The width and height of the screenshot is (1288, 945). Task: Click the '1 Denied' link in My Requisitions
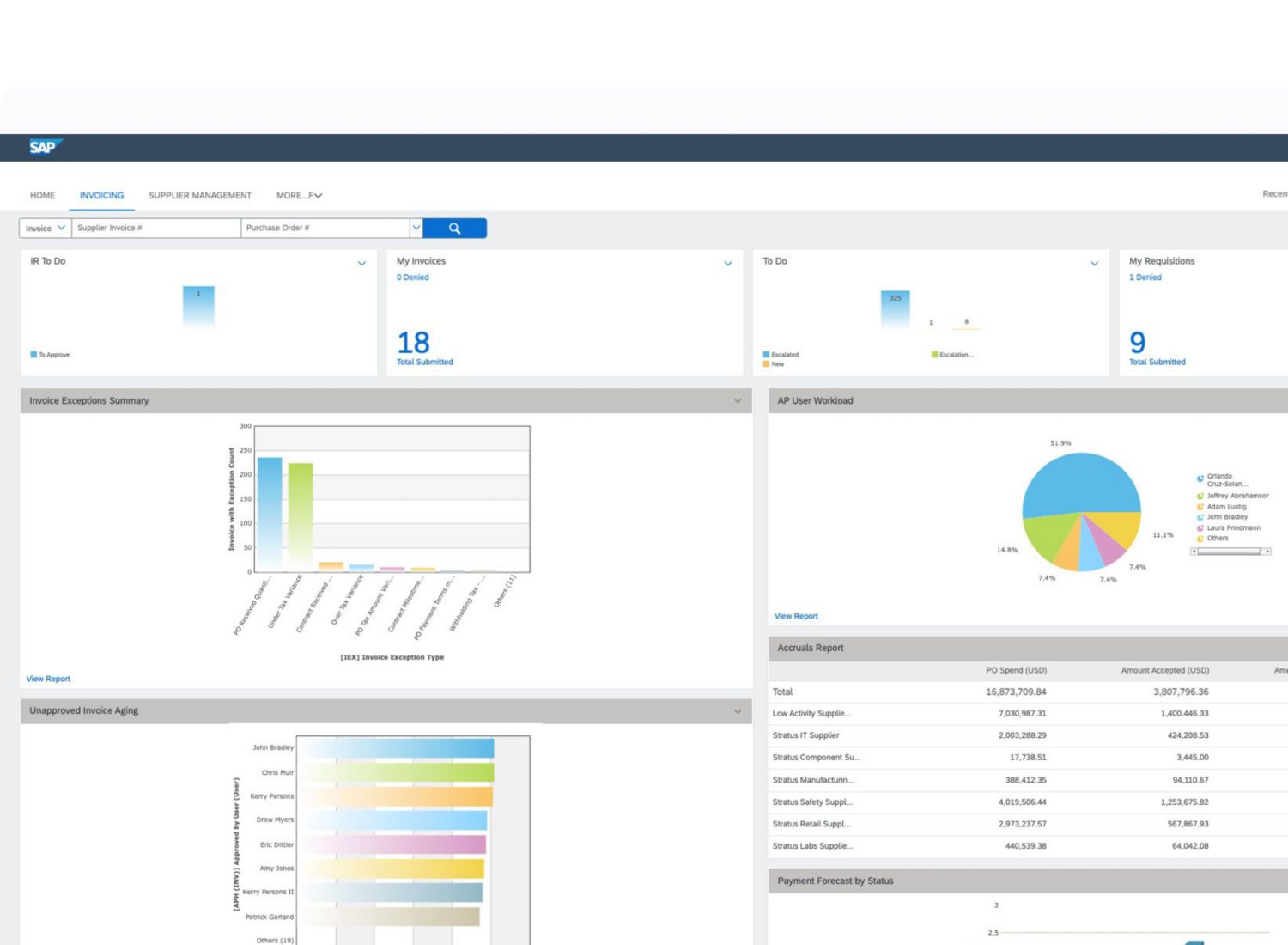click(1145, 277)
